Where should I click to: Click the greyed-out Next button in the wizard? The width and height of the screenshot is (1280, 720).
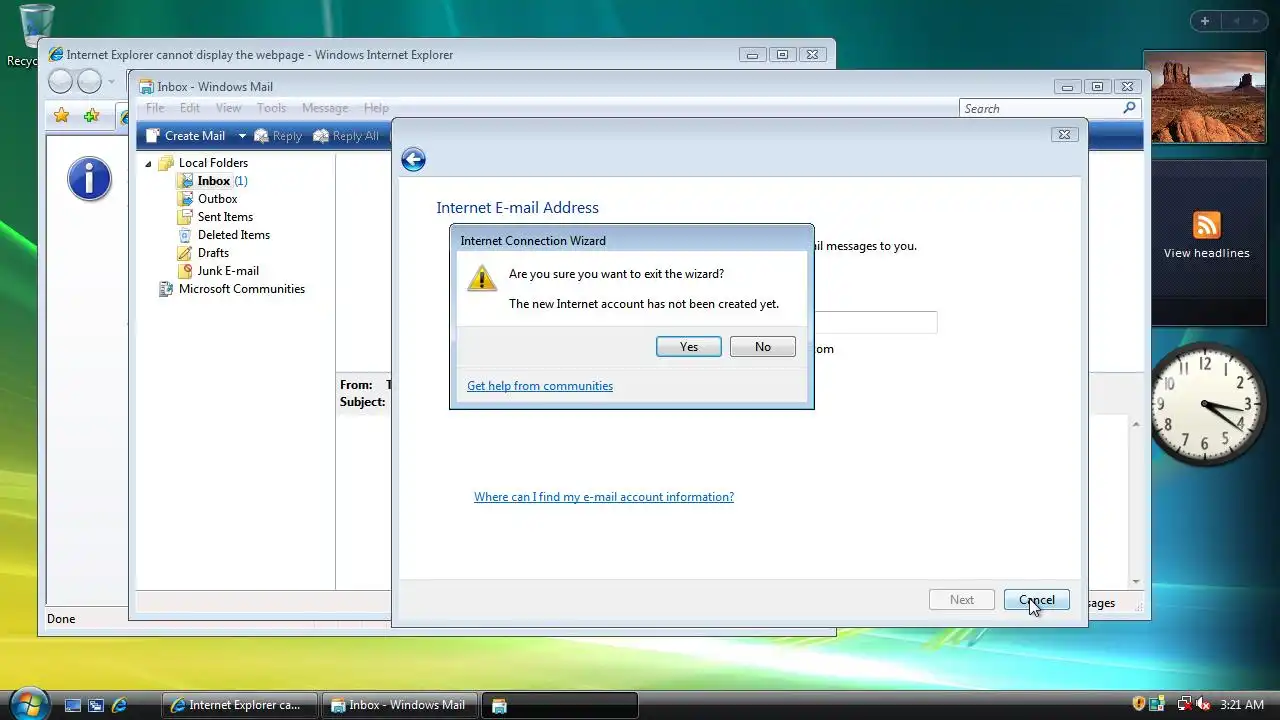962,600
